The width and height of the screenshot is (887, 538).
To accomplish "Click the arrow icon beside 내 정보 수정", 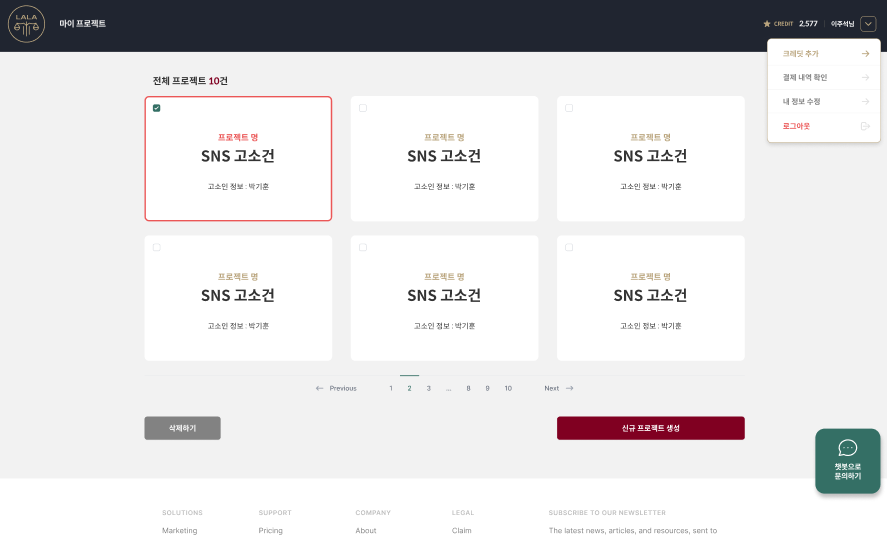I will [865, 101].
